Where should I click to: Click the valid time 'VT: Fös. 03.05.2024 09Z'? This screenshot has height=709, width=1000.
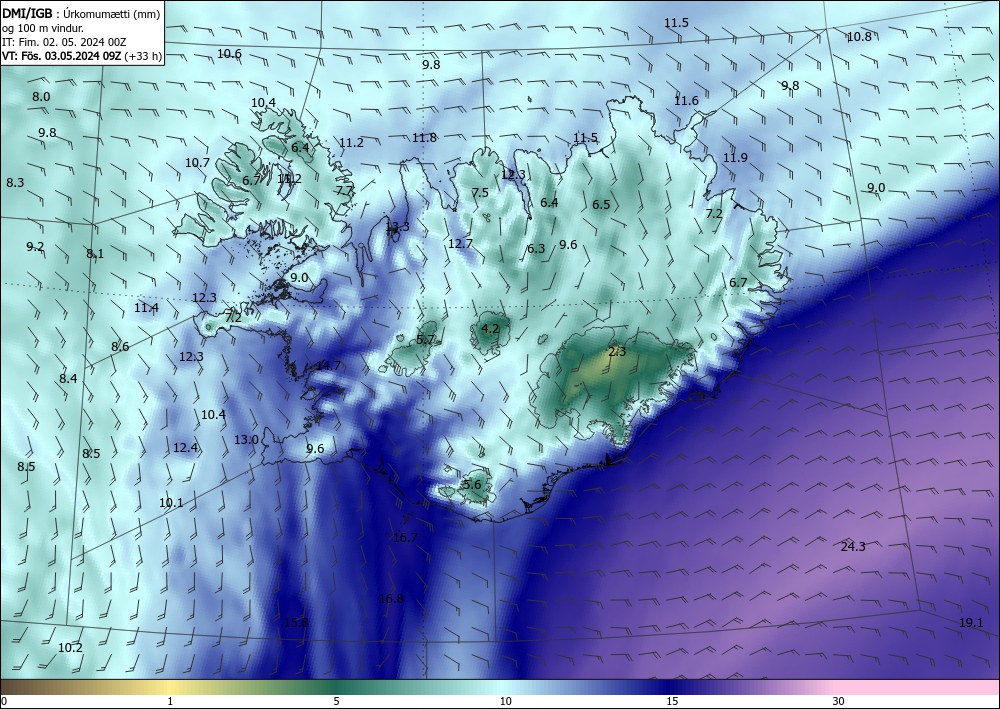coord(61,56)
